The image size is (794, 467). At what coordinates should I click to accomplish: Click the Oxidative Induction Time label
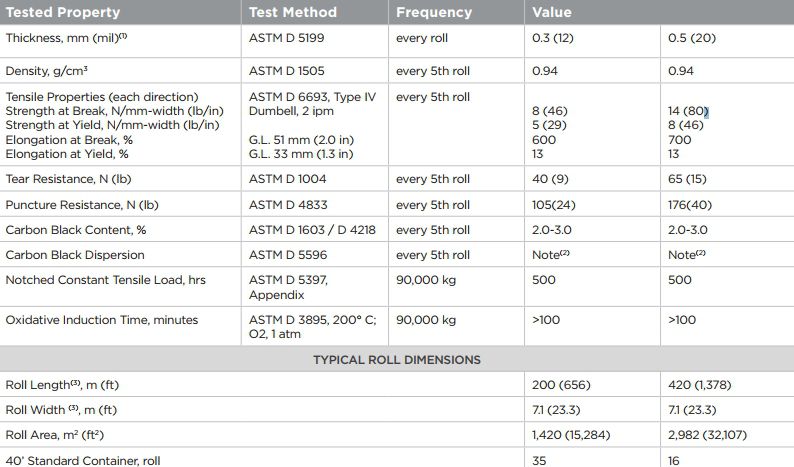click(x=102, y=320)
